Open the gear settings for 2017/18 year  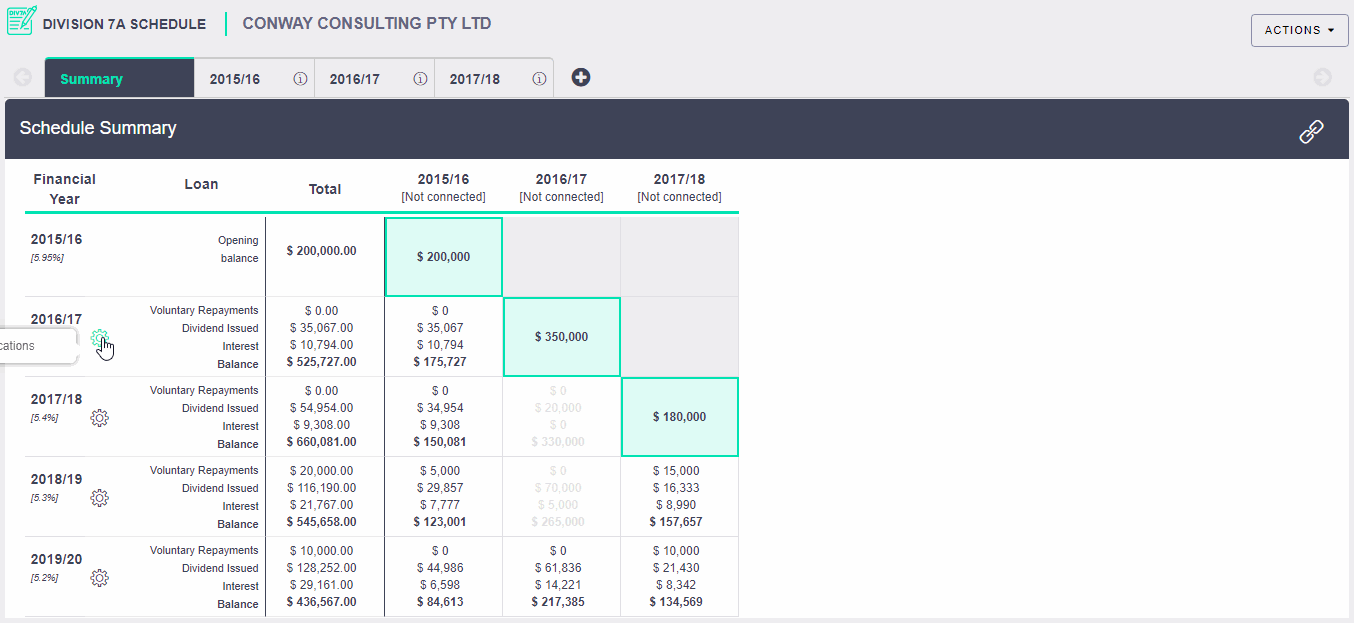click(x=99, y=418)
